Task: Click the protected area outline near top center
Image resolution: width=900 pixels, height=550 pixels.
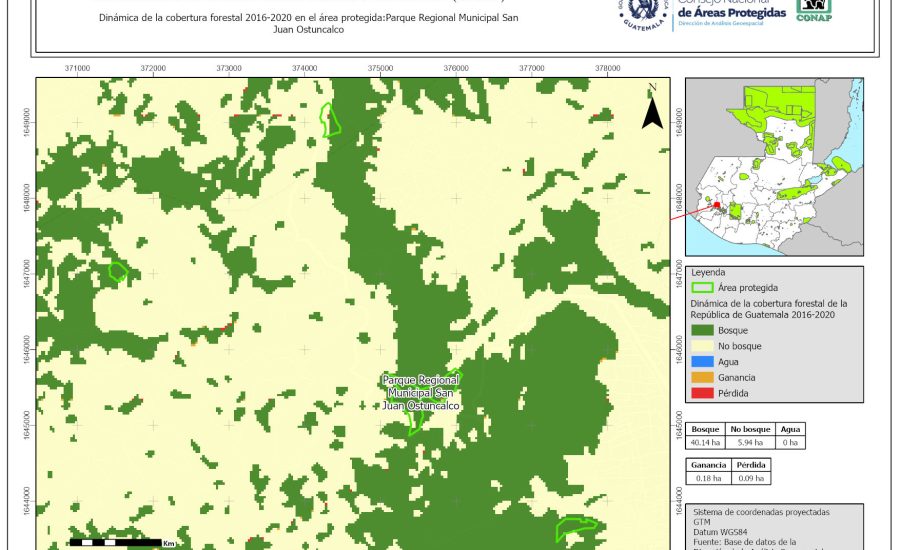Action: (330, 119)
